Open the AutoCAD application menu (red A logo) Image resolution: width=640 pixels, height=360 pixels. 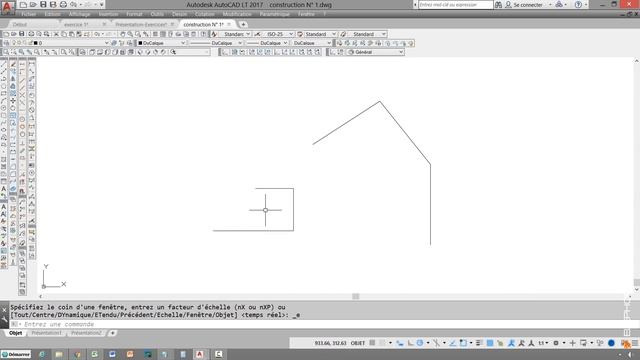7,7
